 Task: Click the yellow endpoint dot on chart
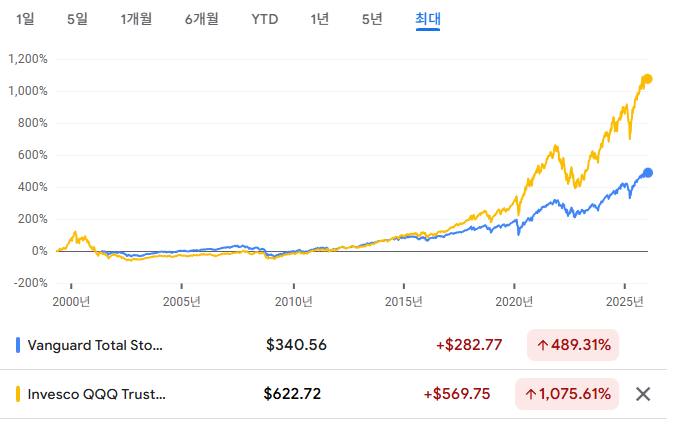647,79
